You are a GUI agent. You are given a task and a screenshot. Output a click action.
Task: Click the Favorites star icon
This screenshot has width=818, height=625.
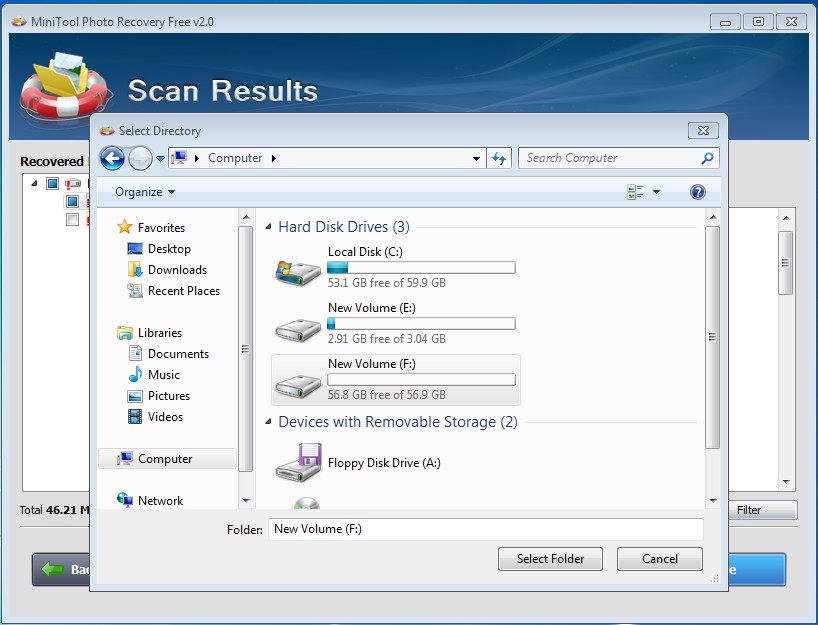125,227
